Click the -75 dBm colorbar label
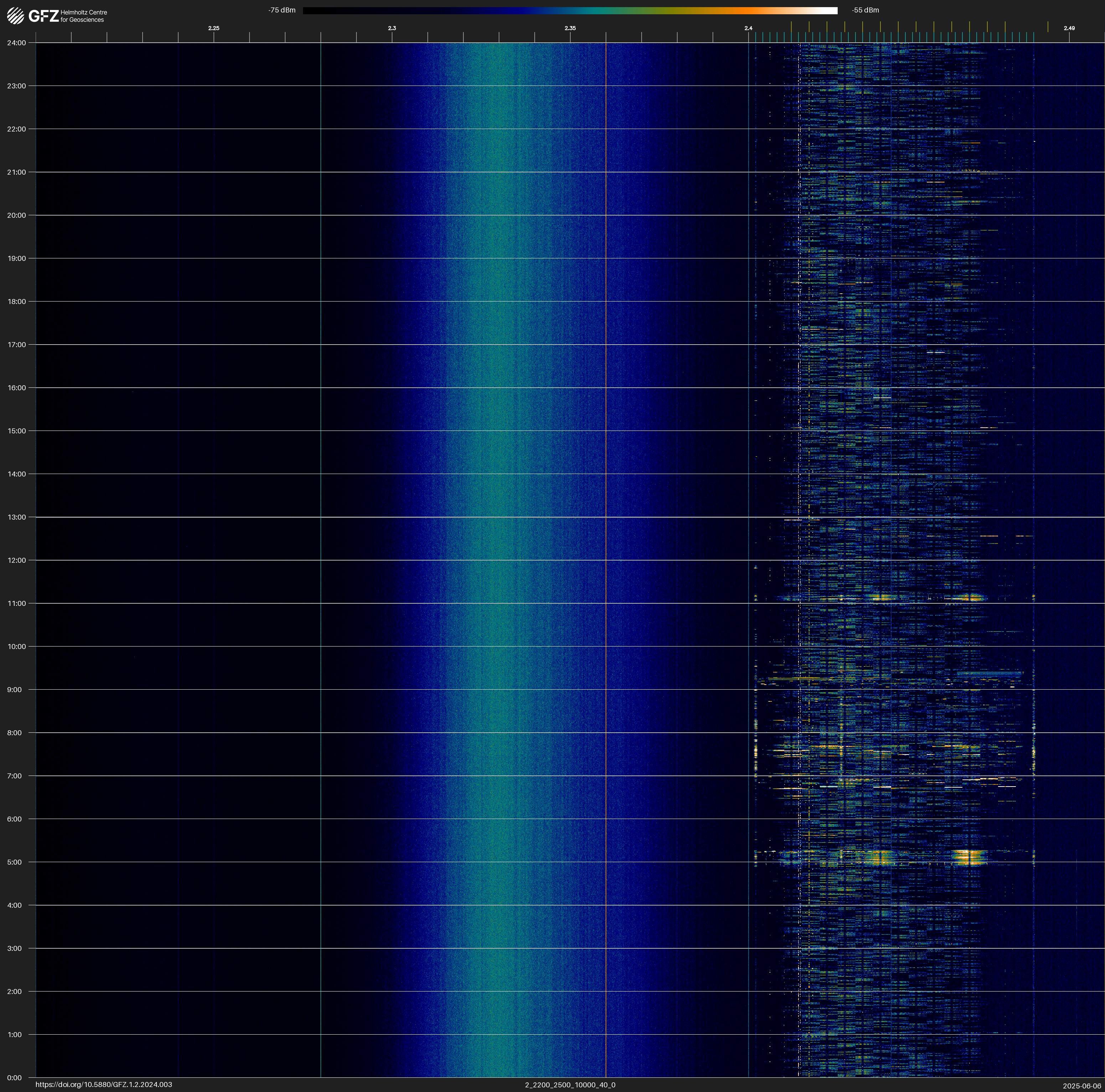This screenshot has width=1105, height=1092. (281, 10)
